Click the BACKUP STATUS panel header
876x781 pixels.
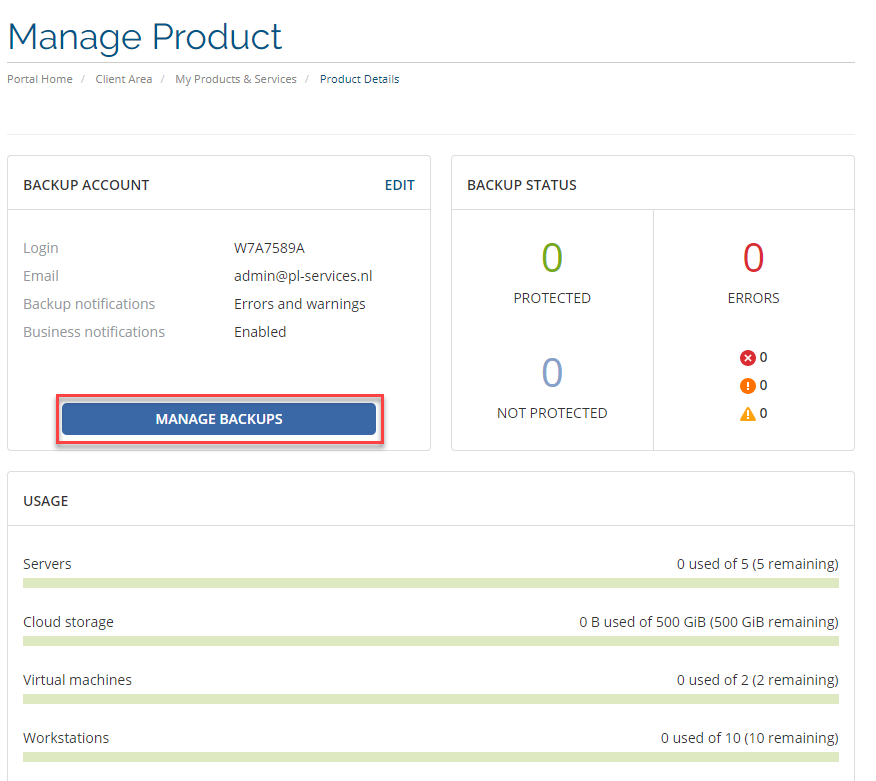(x=521, y=185)
